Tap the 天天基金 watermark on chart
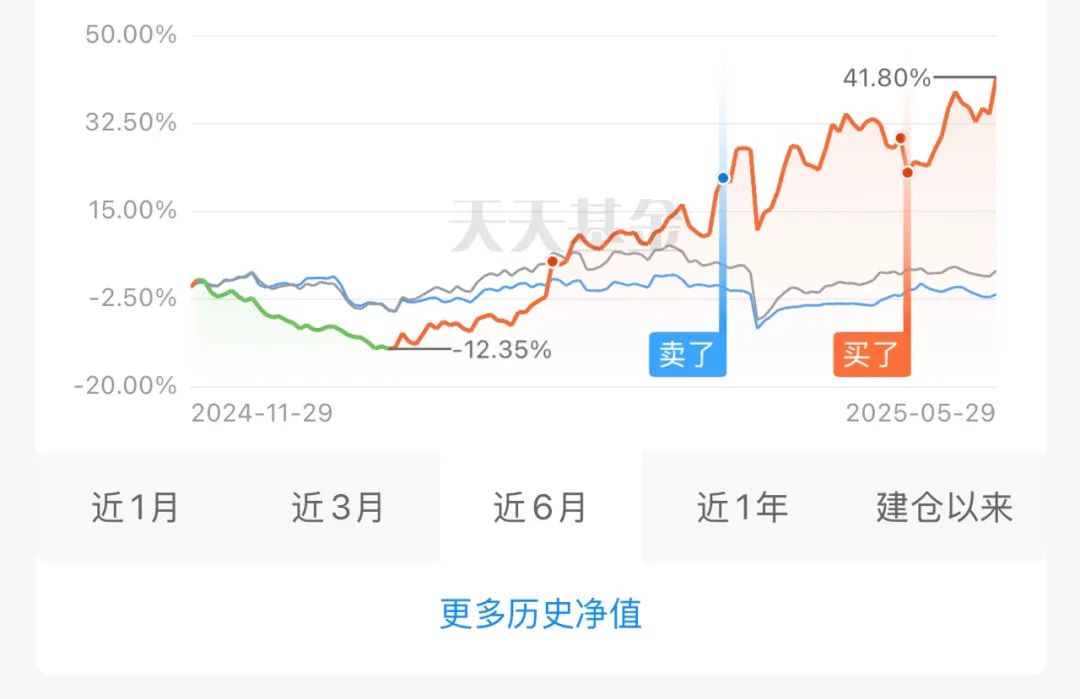 pyautogui.click(x=565, y=226)
